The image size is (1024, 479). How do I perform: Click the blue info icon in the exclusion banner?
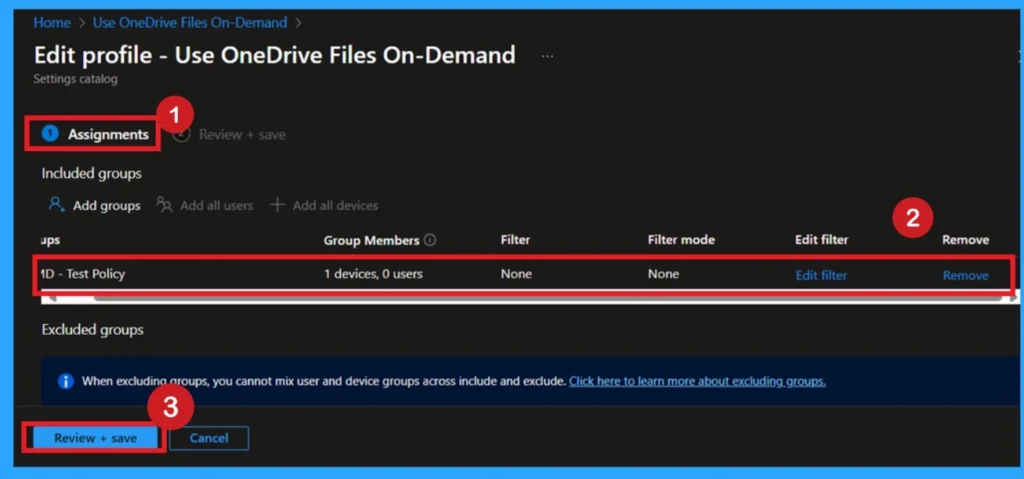pos(66,381)
